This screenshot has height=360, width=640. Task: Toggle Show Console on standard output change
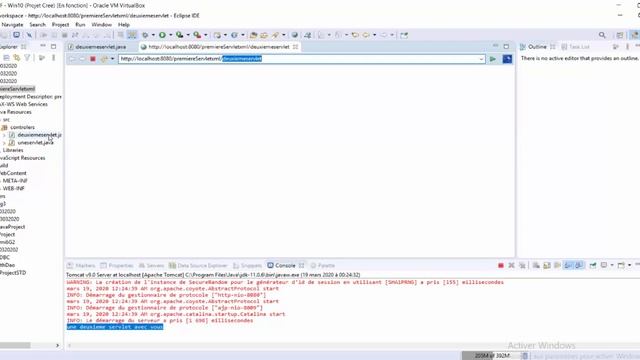[x=568, y=265]
